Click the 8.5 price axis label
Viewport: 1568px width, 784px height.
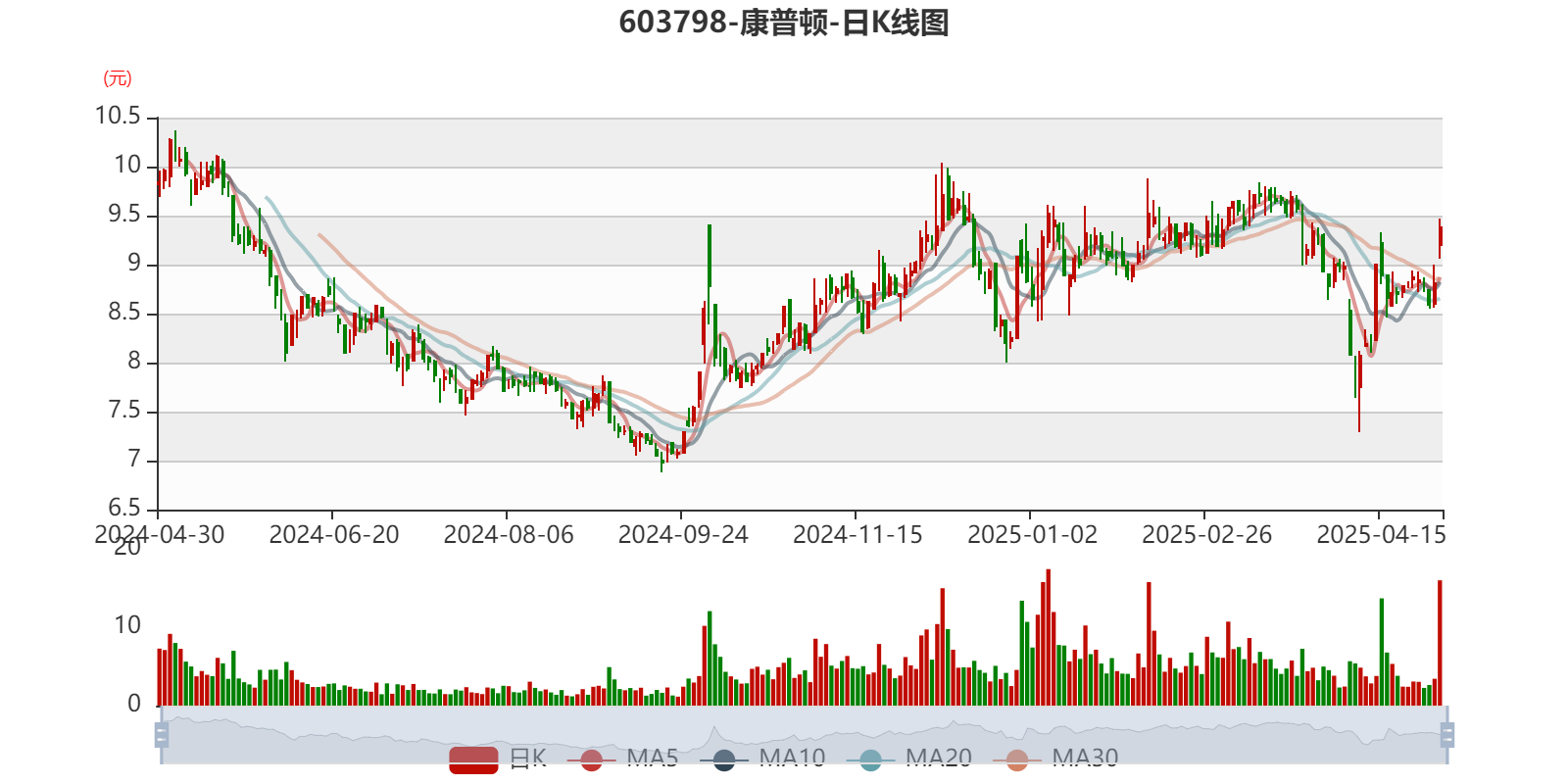click(x=124, y=313)
